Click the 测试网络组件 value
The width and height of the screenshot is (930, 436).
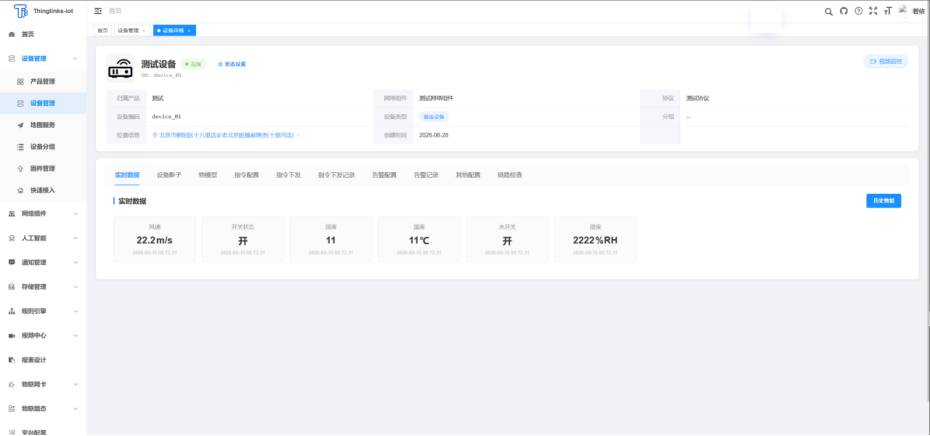pos(437,98)
